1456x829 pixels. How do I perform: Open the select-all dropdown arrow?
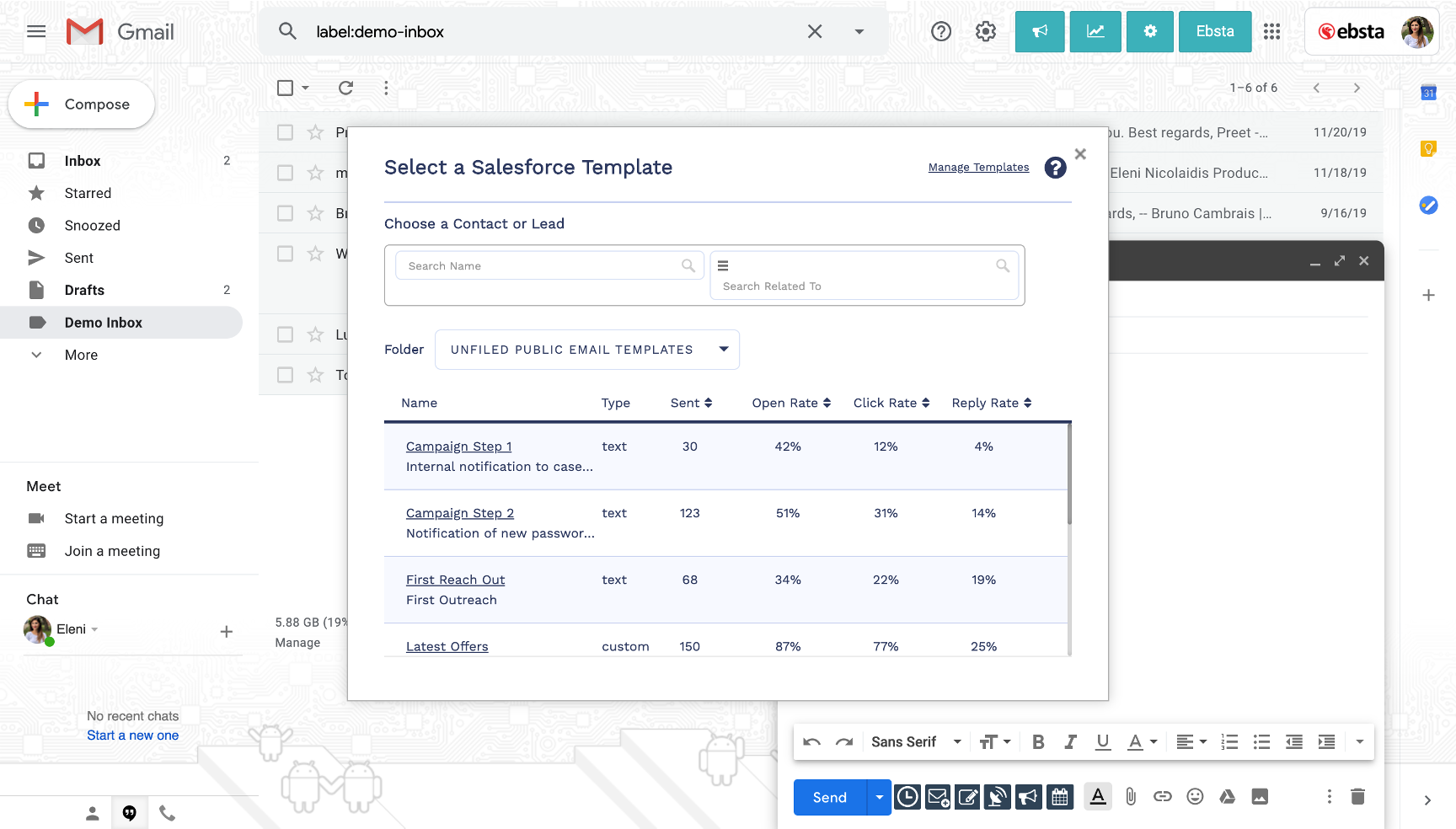click(x=306, y=88)
